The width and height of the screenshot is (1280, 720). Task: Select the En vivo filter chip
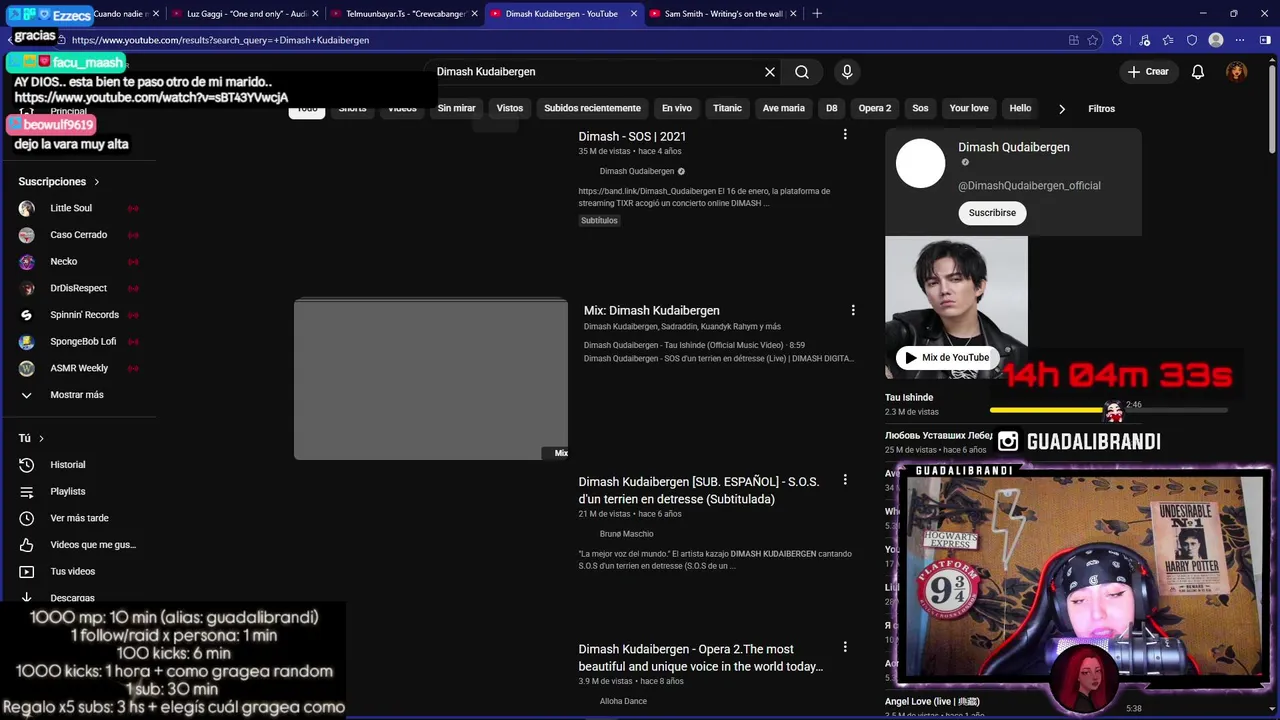click(677, 108)
